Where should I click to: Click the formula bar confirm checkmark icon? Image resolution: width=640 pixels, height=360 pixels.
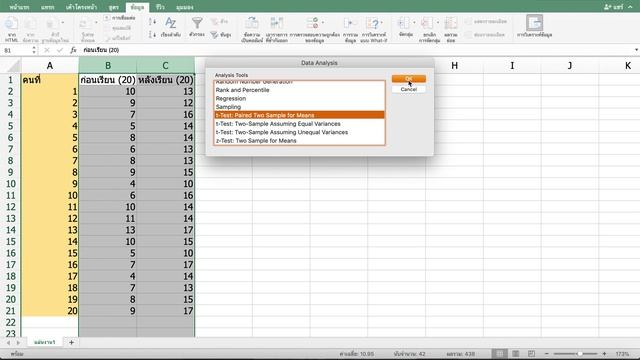(x=60, y=50)
